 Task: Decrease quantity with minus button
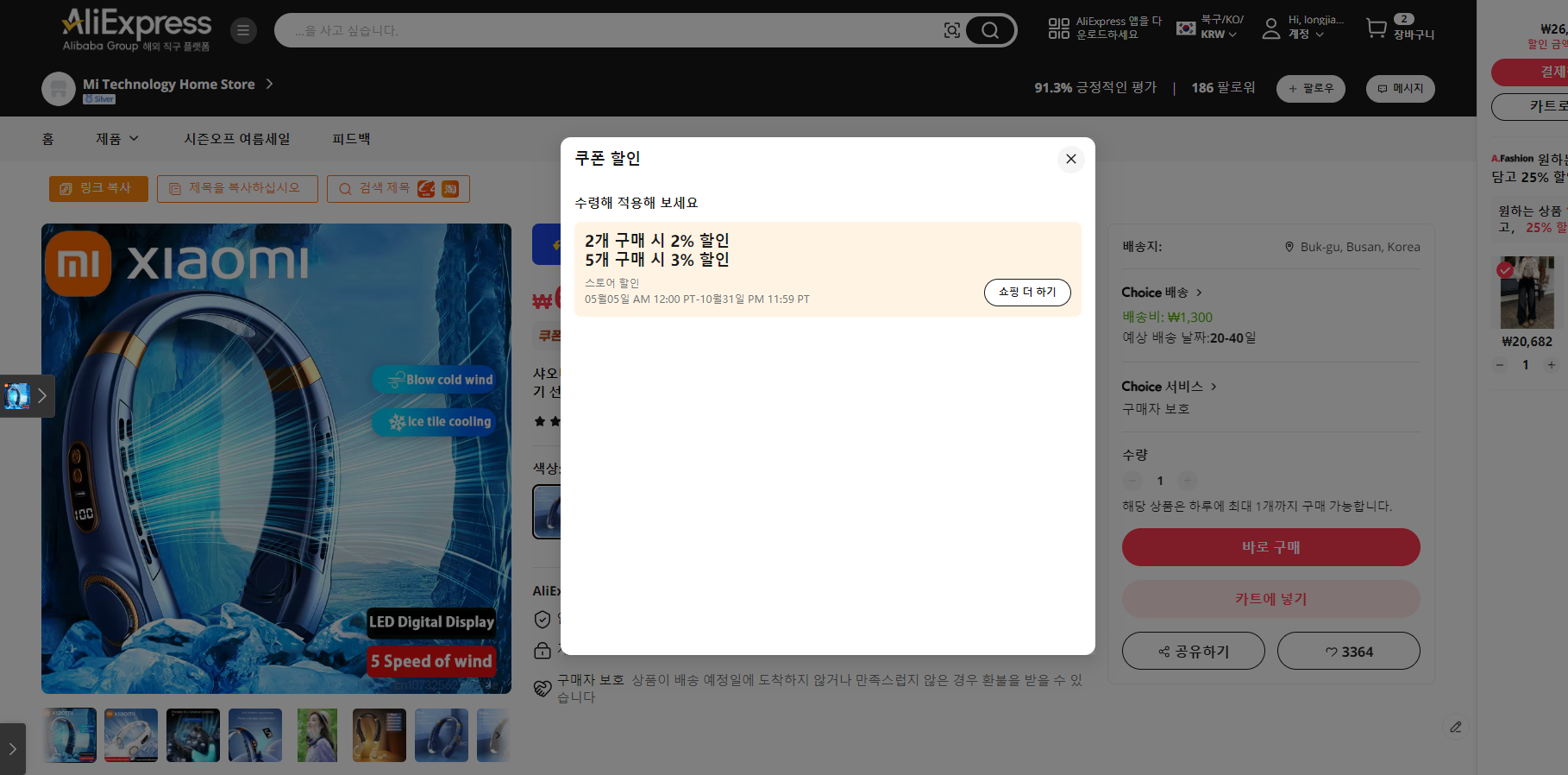1132,481
